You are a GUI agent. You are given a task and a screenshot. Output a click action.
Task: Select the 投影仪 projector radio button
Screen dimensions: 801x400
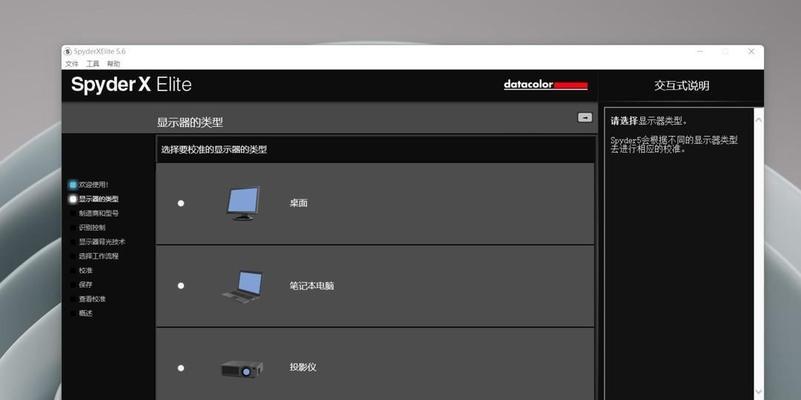[x=181, y=368]
